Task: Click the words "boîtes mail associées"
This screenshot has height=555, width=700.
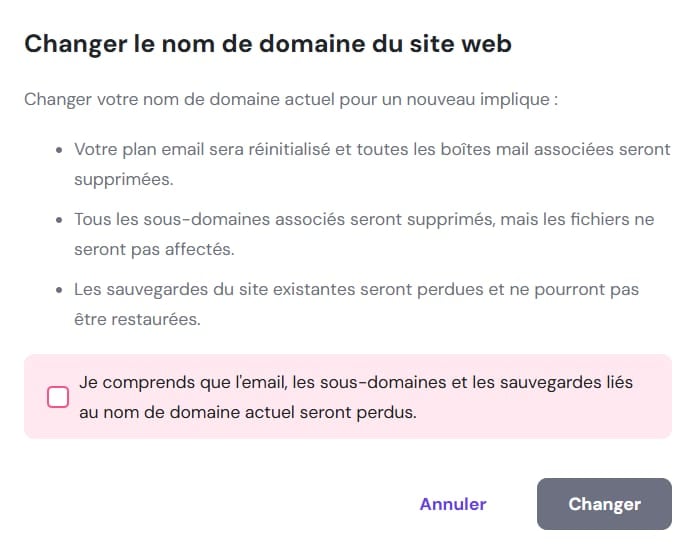Action: pyautogui.click(x=497, y=149)
